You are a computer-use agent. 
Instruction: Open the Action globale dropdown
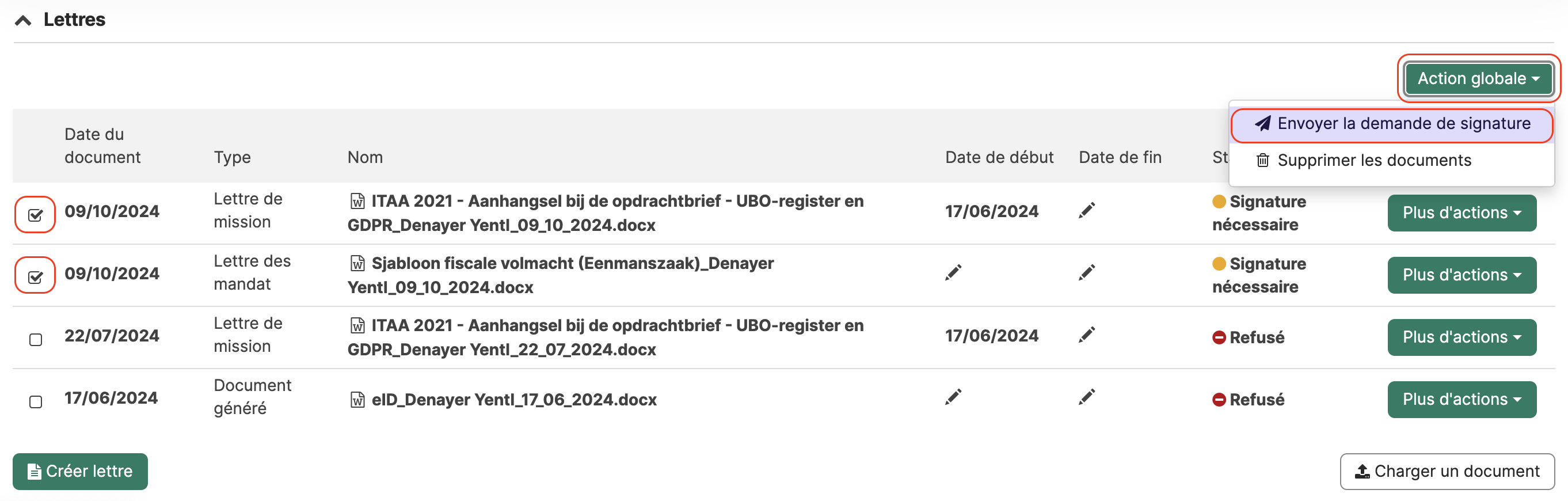coord(1479,78)
